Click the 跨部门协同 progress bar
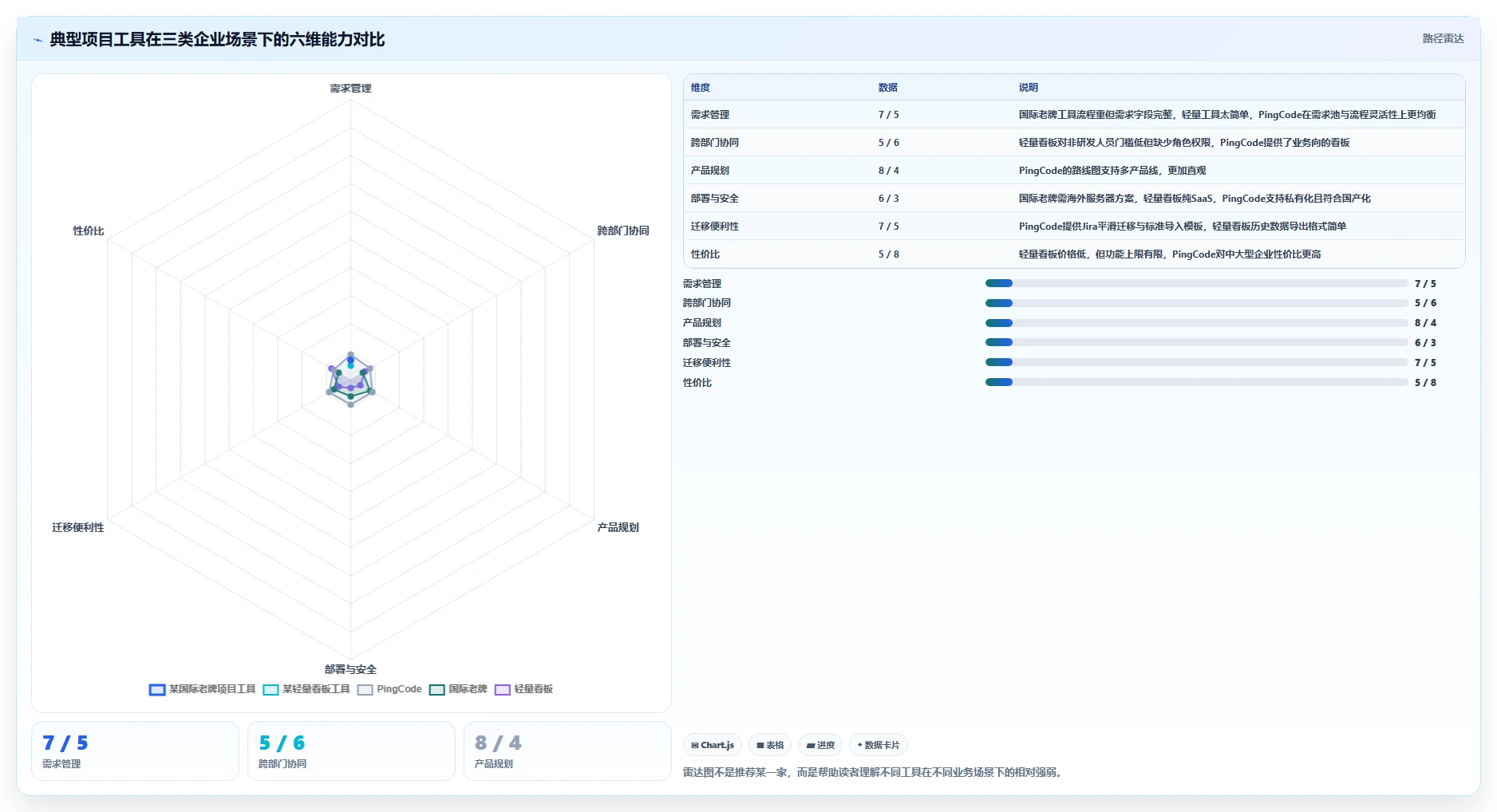This screenshot has height=812, width=1497. point(1196,303)
